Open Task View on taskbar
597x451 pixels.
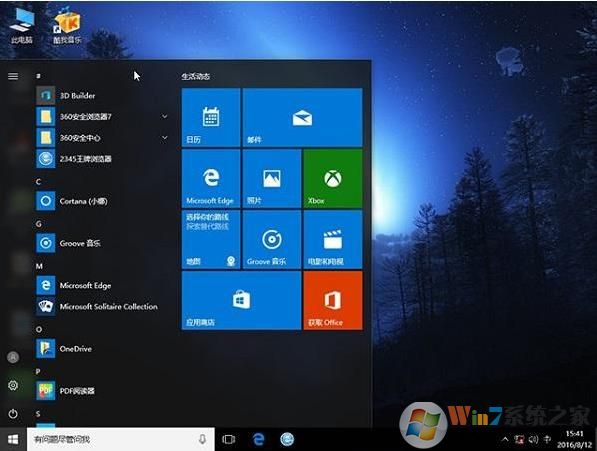[x=228, y=440]
